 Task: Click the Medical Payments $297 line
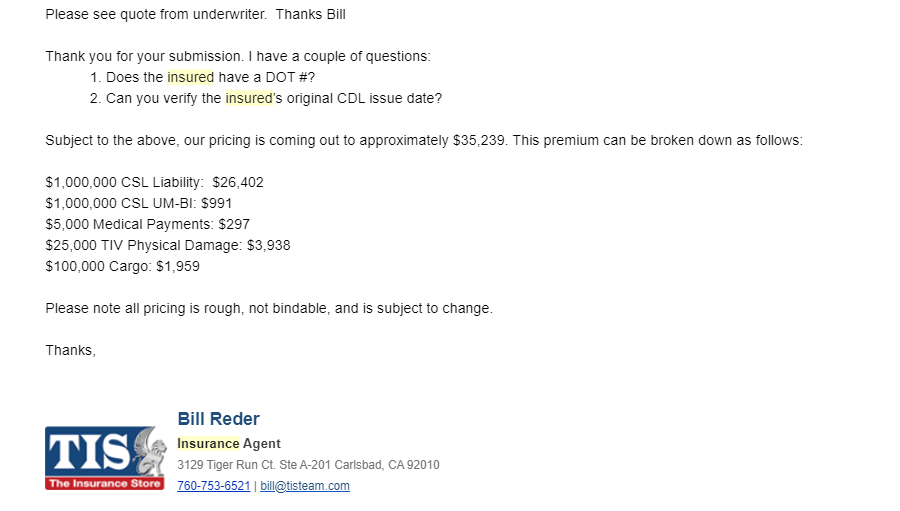[x=148, y=224]
